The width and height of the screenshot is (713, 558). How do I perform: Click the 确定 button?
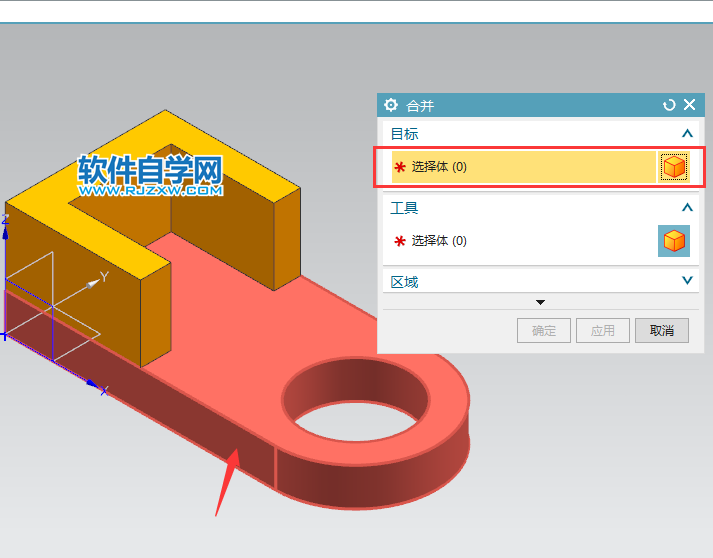[x=544, y=331]
